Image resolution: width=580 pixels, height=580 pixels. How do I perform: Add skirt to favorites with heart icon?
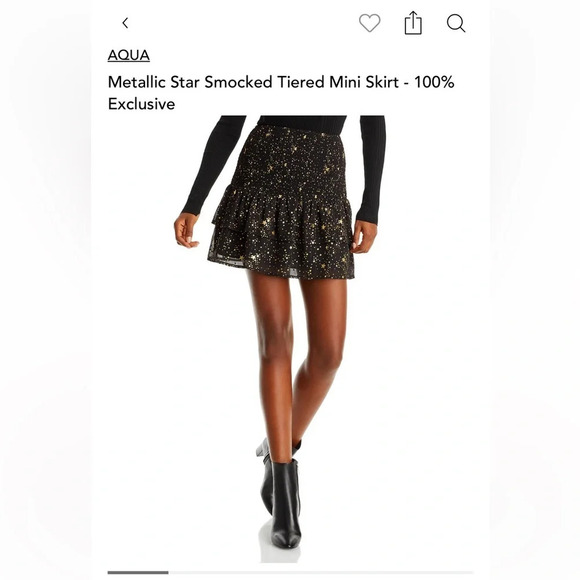coord(370,23)
